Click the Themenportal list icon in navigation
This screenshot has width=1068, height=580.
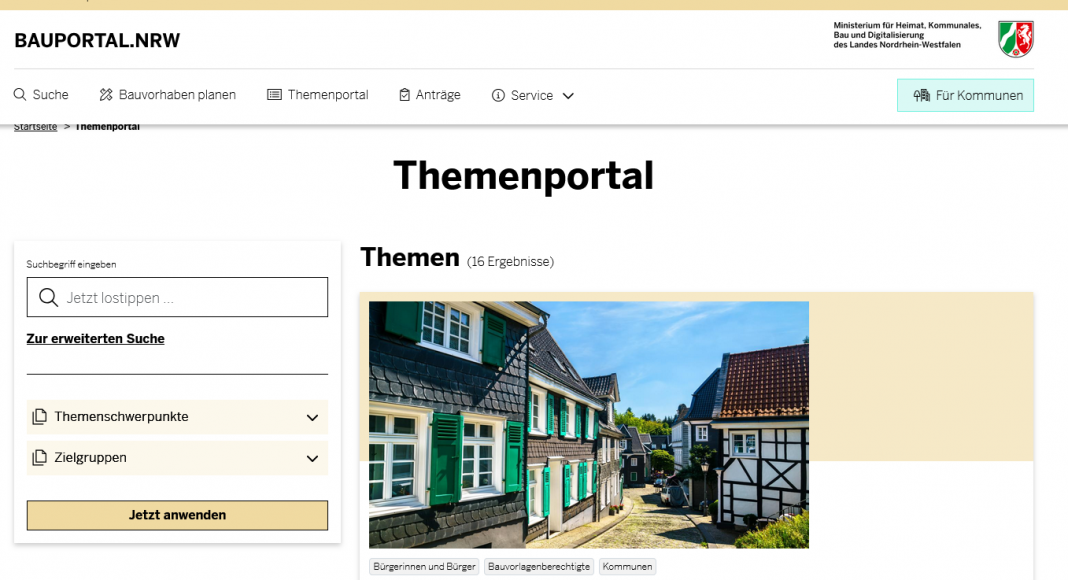click(274, 95)
